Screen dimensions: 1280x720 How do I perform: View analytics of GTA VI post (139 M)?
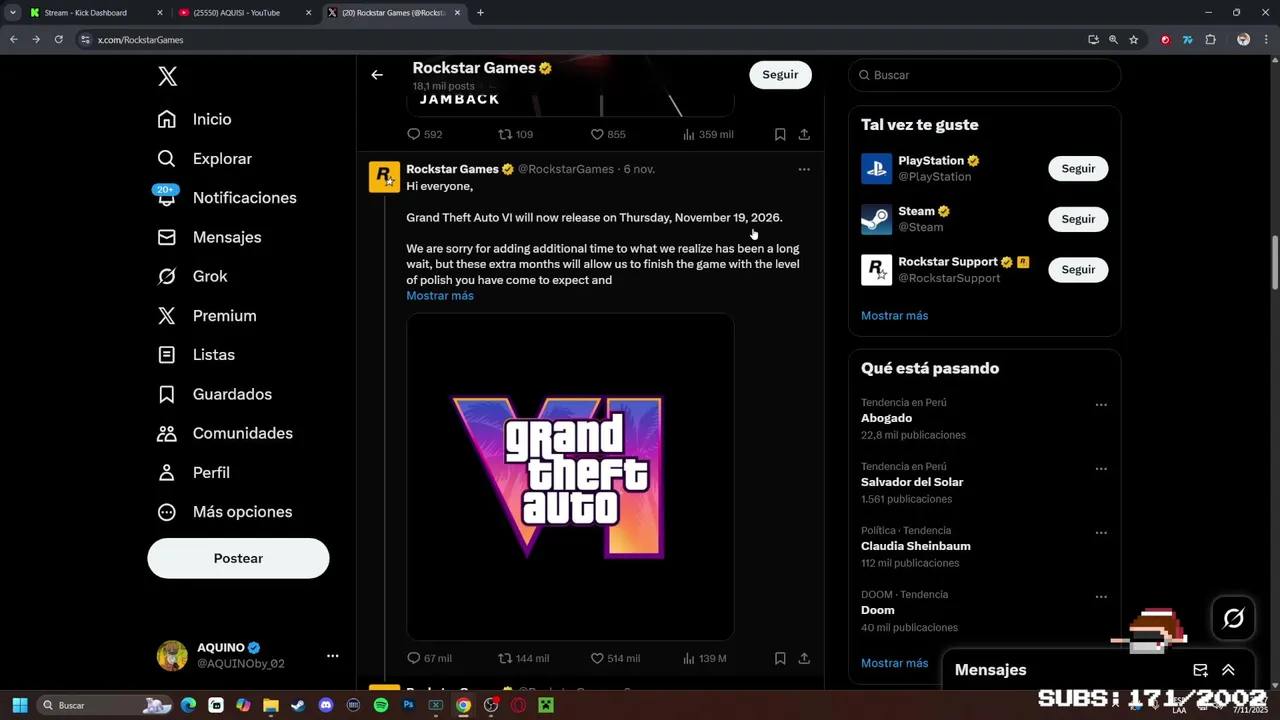click(704, 658)
